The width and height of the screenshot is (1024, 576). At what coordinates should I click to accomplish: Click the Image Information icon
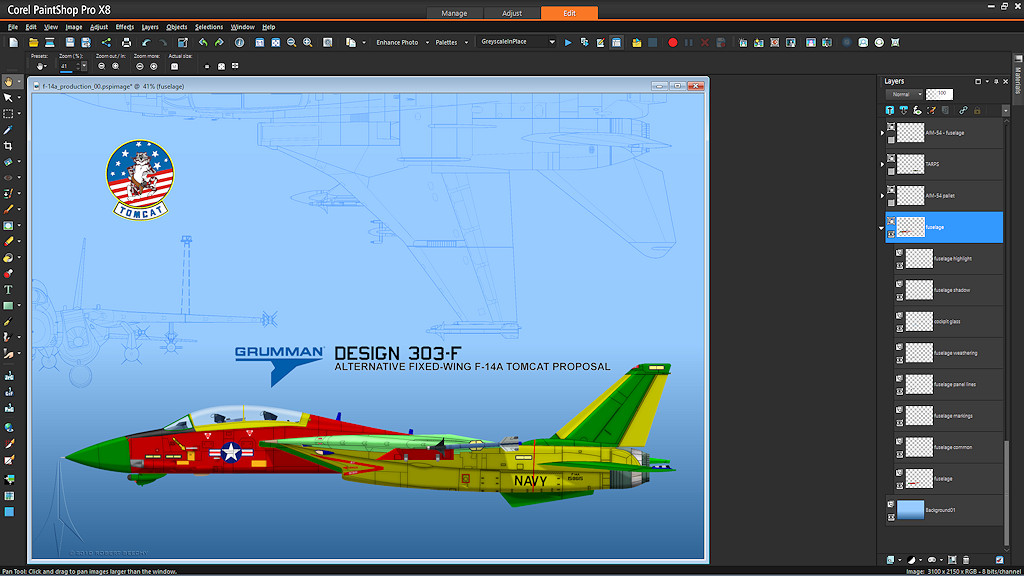240,42
